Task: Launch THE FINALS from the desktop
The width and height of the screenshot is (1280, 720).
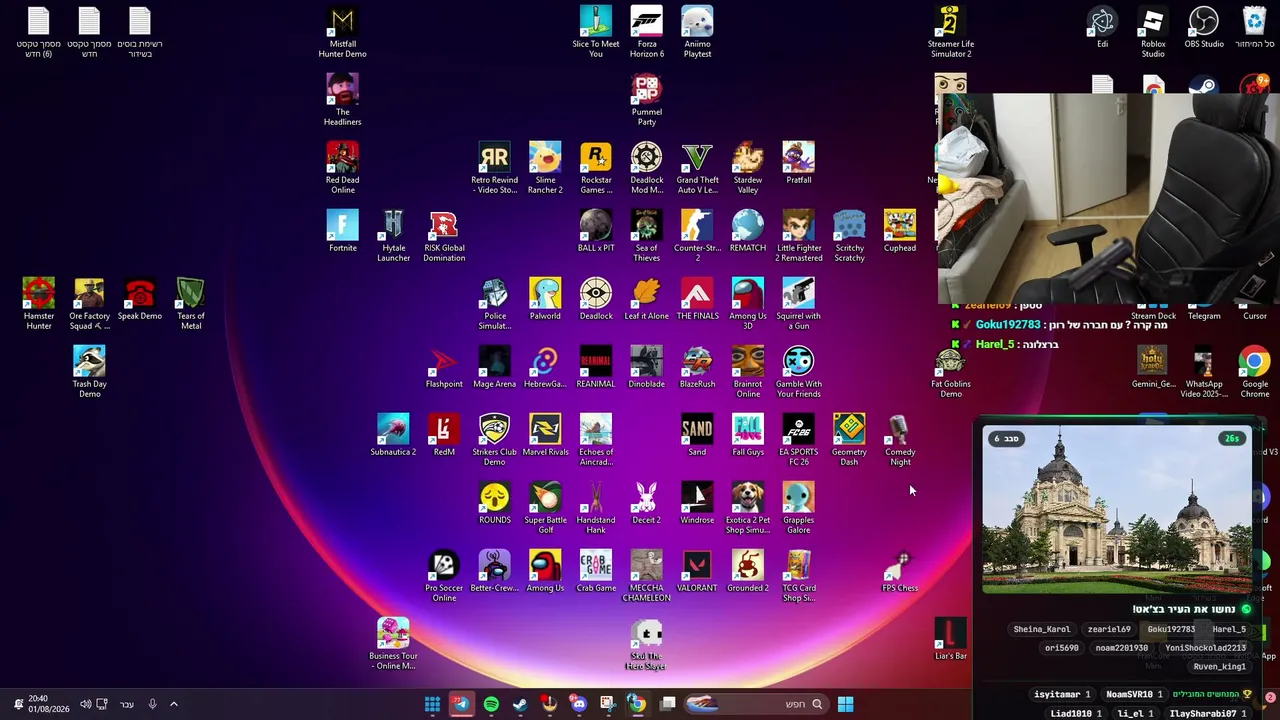Action: point(697,300)
